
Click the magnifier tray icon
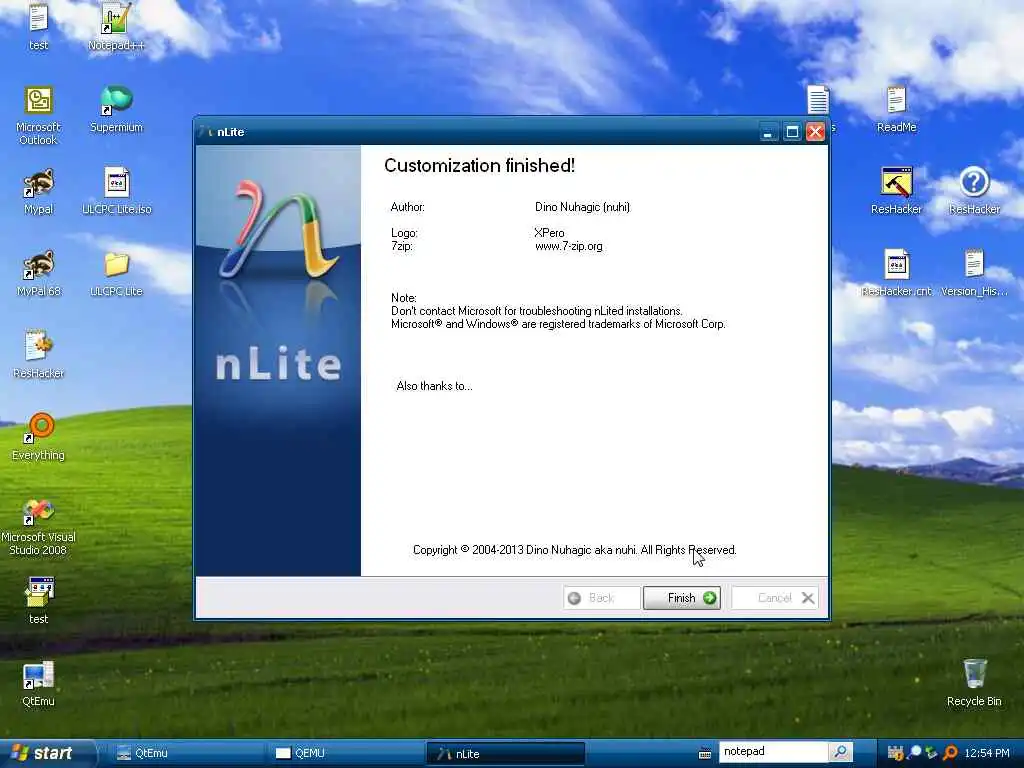tap(914, 753)
